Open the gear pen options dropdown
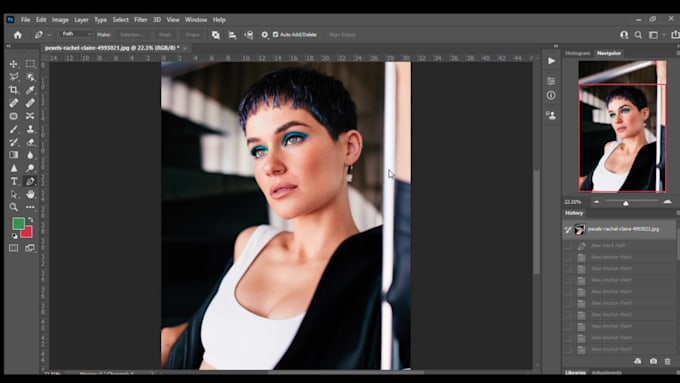Image resolution: width=680 pixels, height=383 pixels. coord(265,35)
